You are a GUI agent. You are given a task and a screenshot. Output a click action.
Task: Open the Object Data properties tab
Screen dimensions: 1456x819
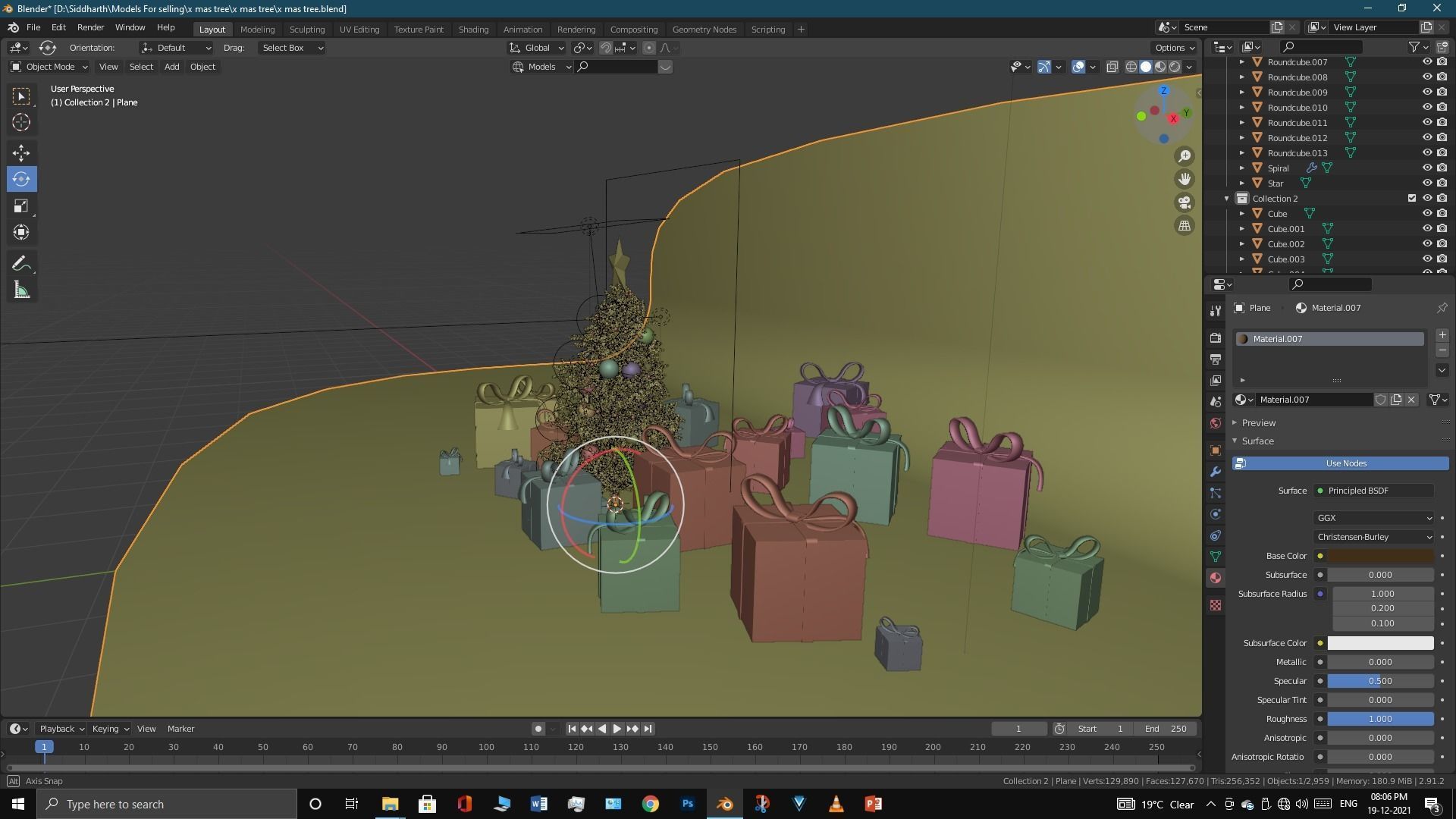pyautogui.click(x=1216, y=557)
